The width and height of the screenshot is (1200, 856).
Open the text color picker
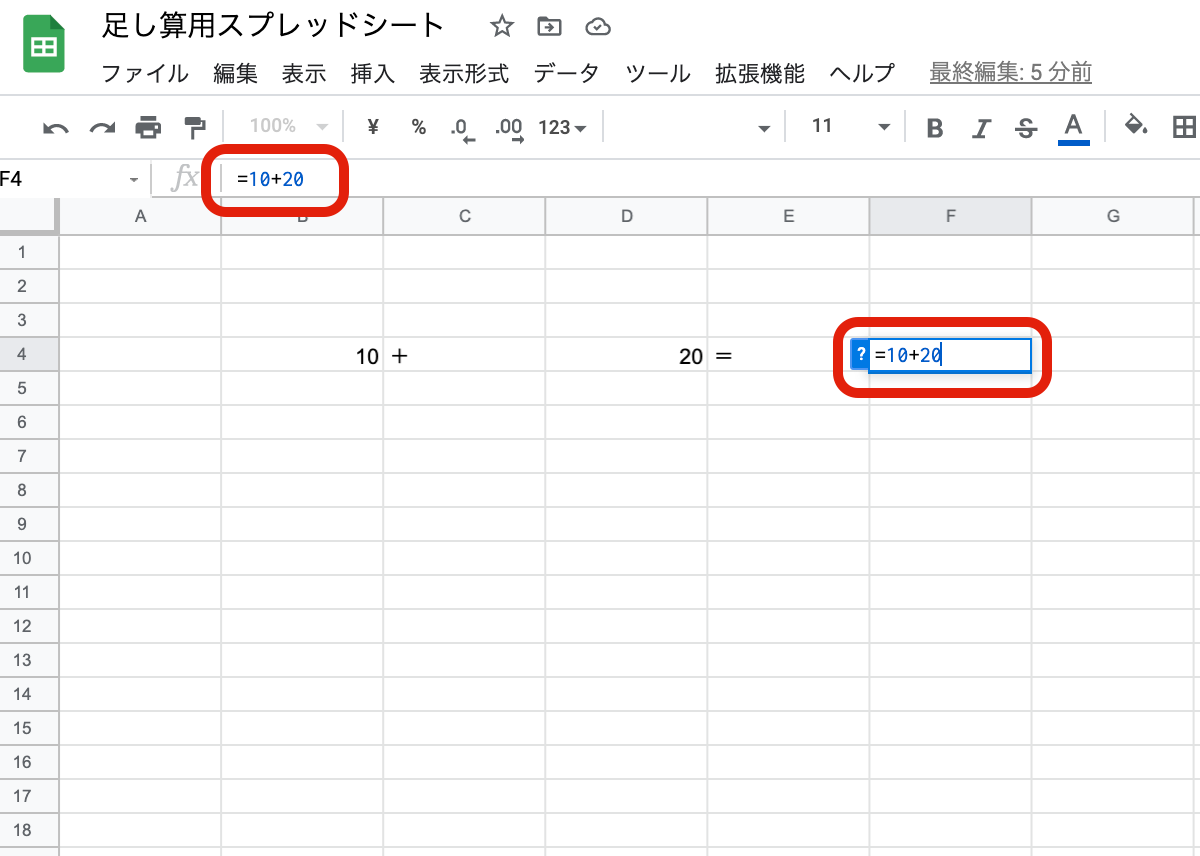click(1073, 128)
